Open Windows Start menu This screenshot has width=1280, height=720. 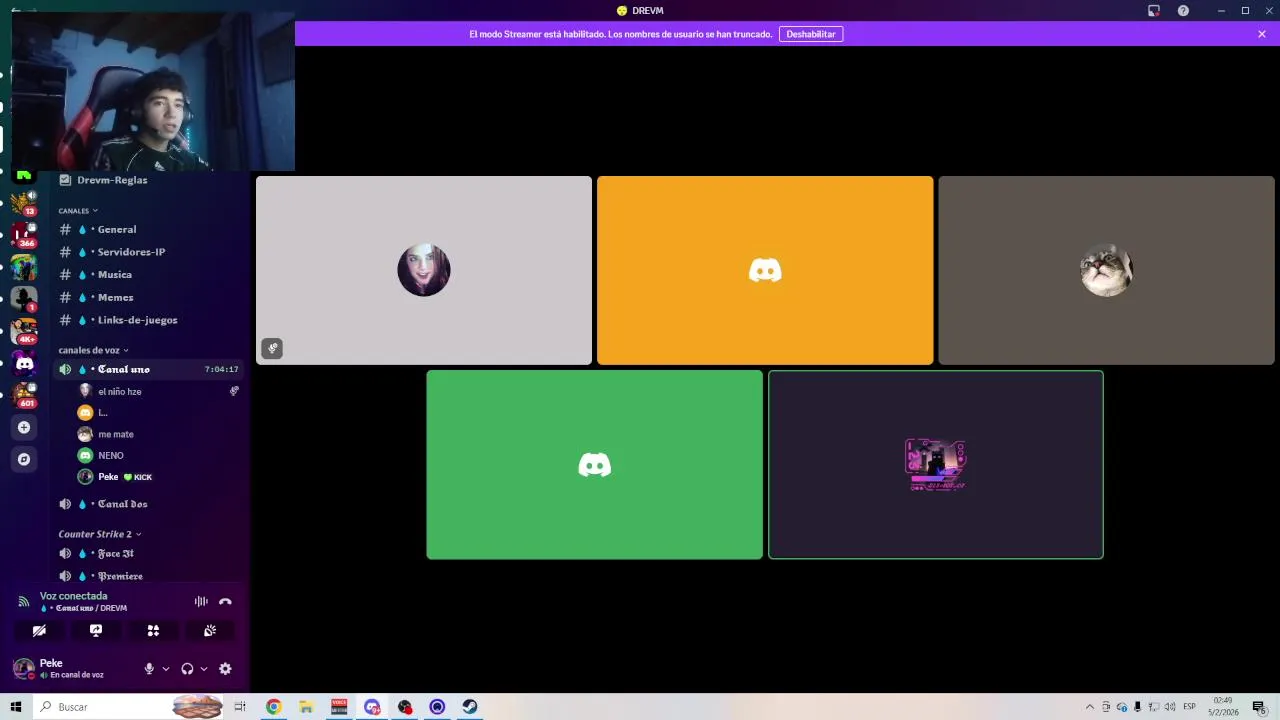(16, 707)
